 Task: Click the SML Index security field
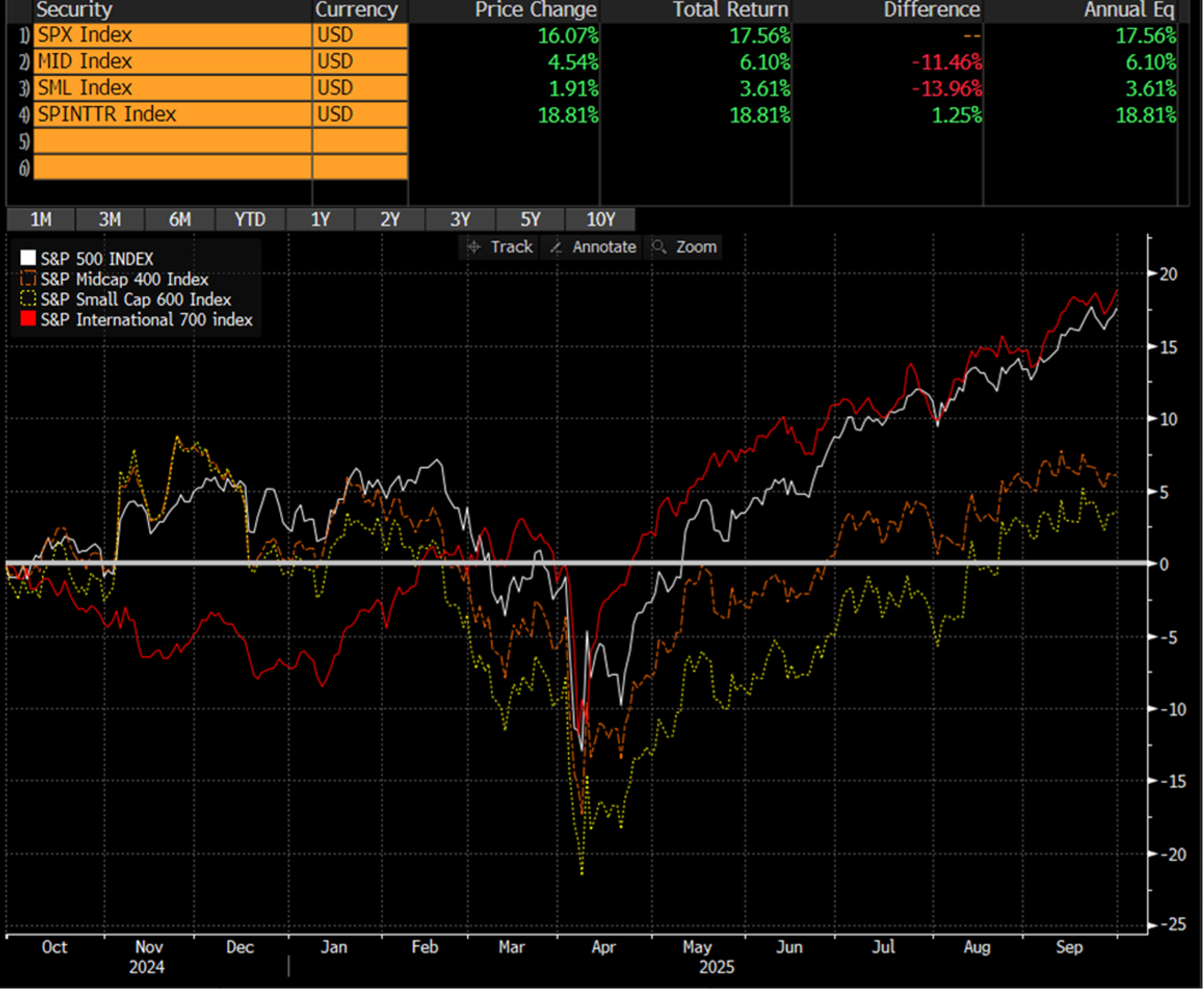tap(173, 88)
